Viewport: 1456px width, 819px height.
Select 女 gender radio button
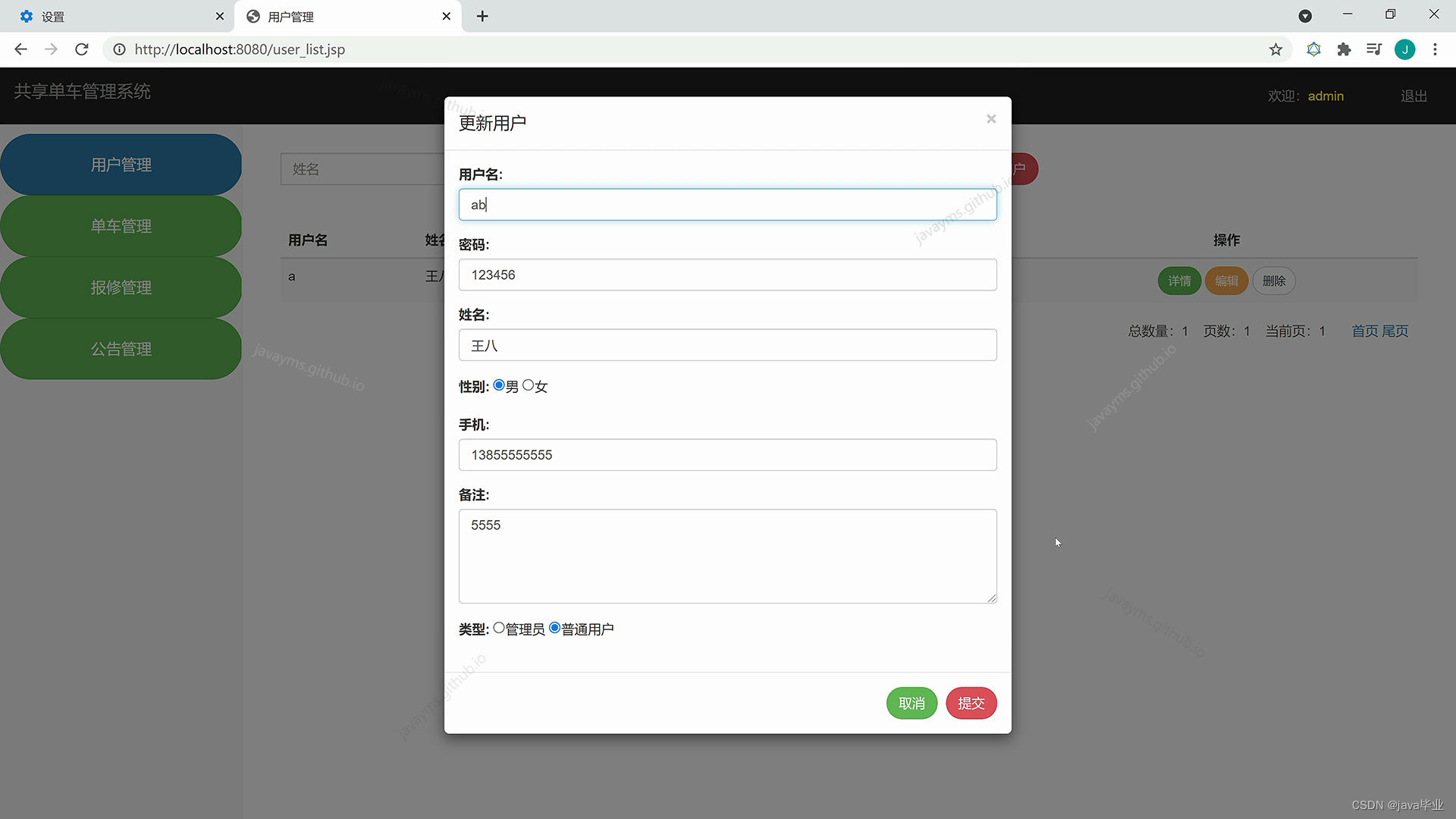pyautogui.click(x=528, y=385)
